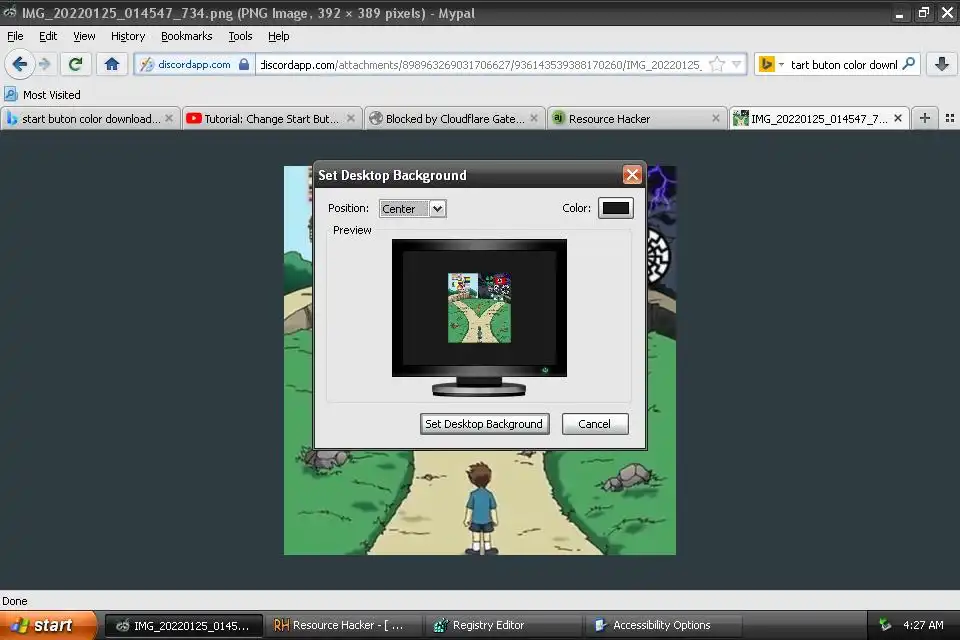Open the Position dropdown set to Center
960x640 pixels.
click(413, 209)
